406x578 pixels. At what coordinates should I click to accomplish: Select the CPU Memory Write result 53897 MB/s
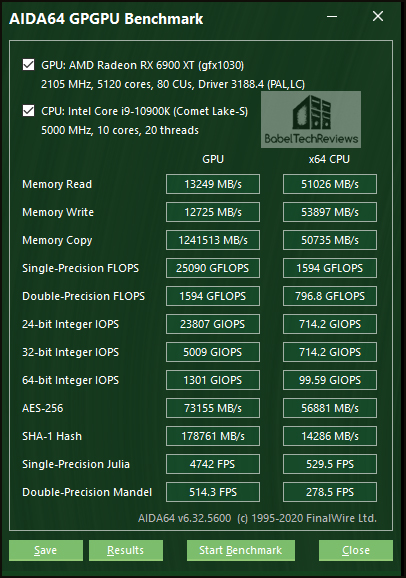click(330, 212)
